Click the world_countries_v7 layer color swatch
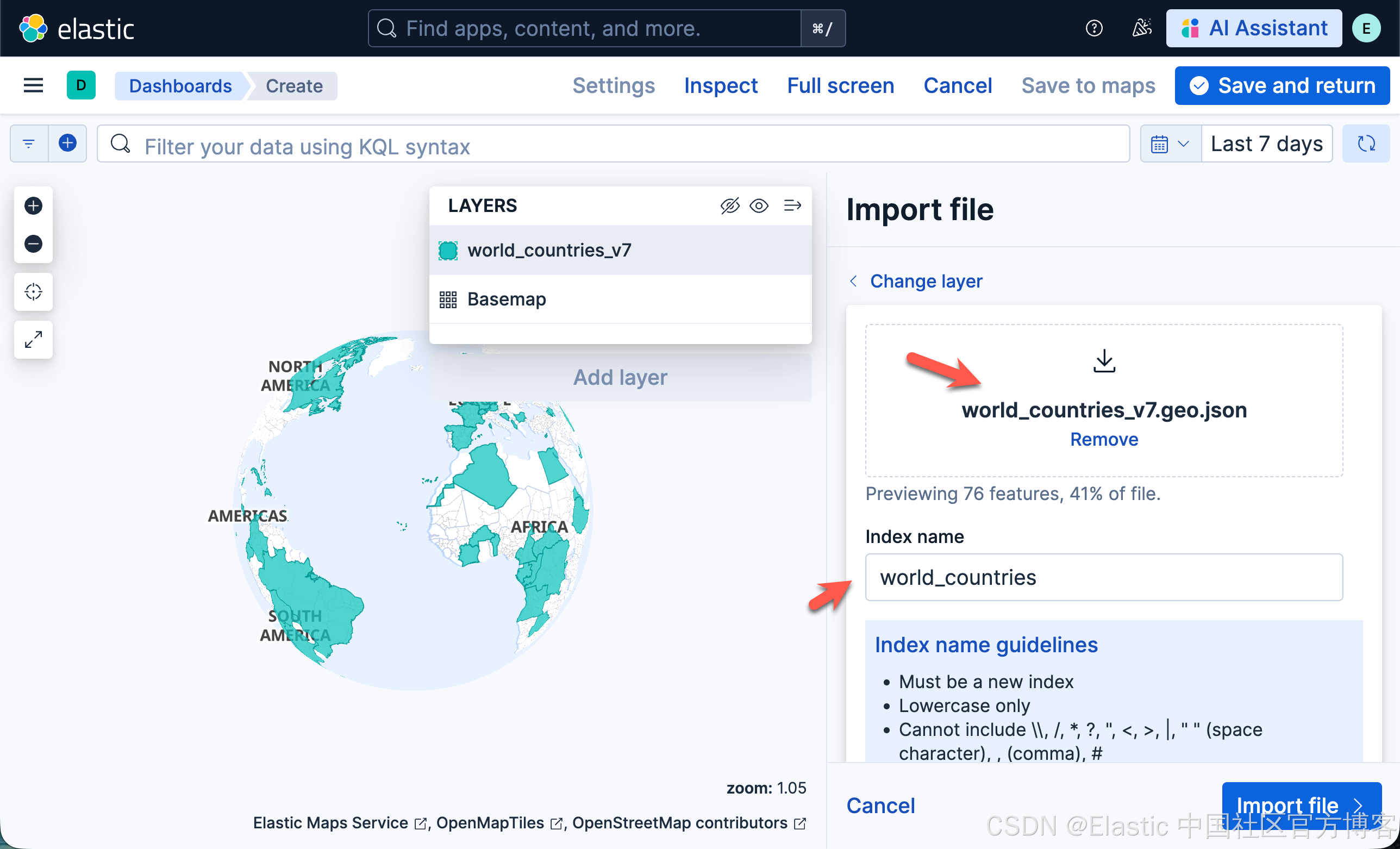The image size is (1400, 849). tap(448, 251)
